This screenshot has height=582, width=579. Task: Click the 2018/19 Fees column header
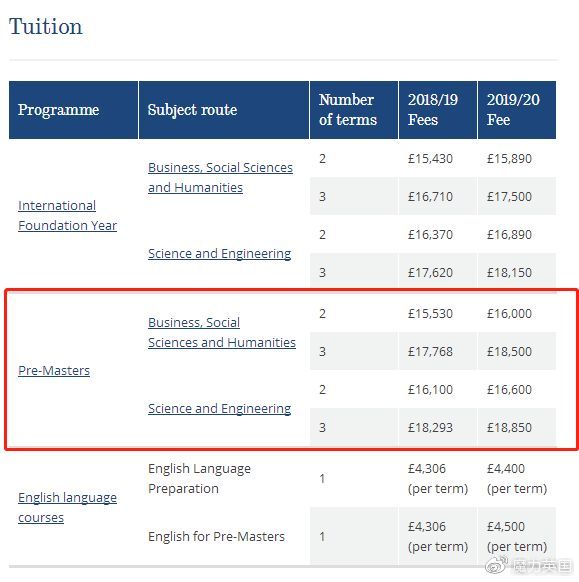click(438, 110)
